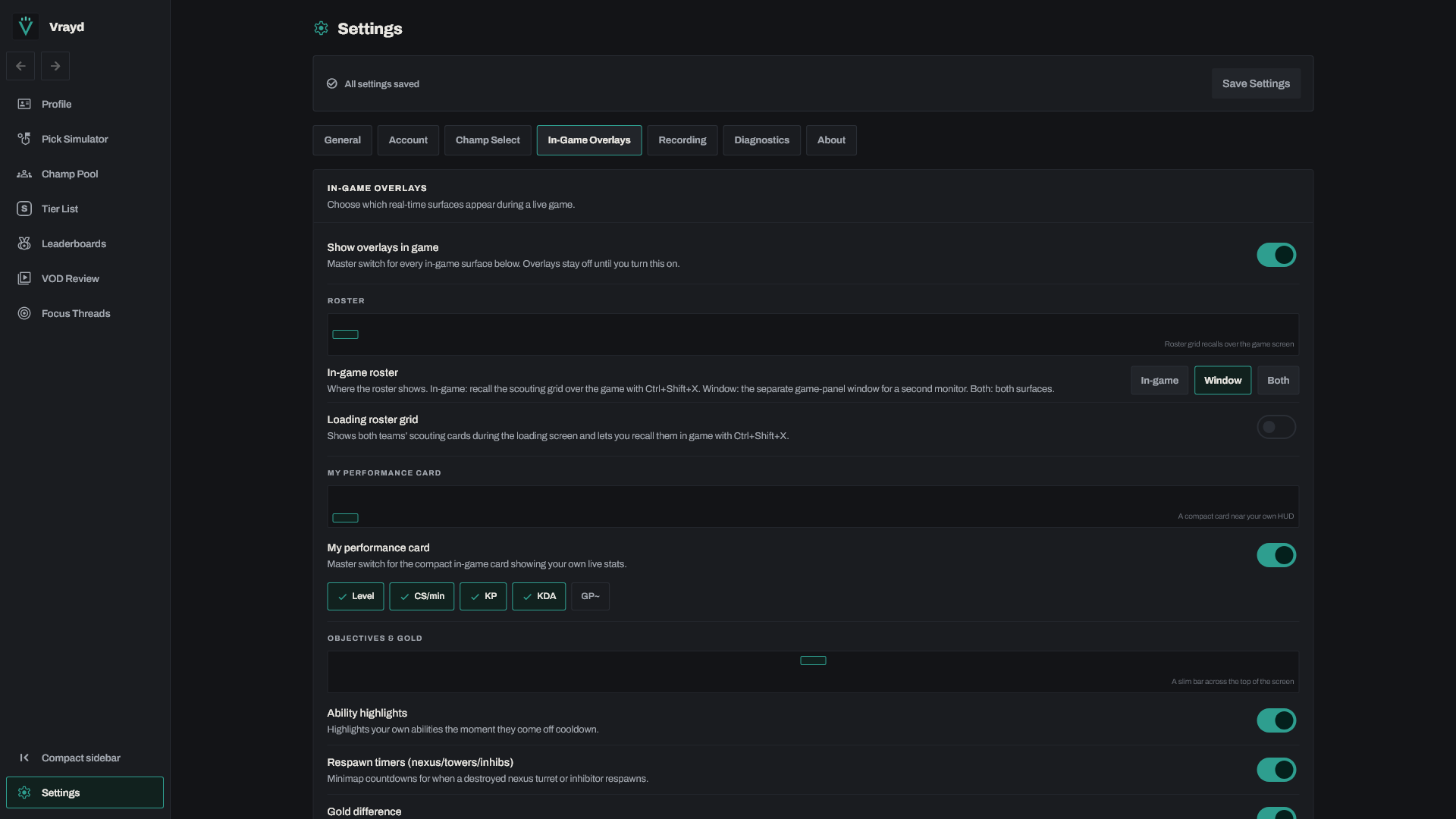Click the Vrayd logo icon
This screenshot has width=1456, height=819.
(x=26, y=27)
